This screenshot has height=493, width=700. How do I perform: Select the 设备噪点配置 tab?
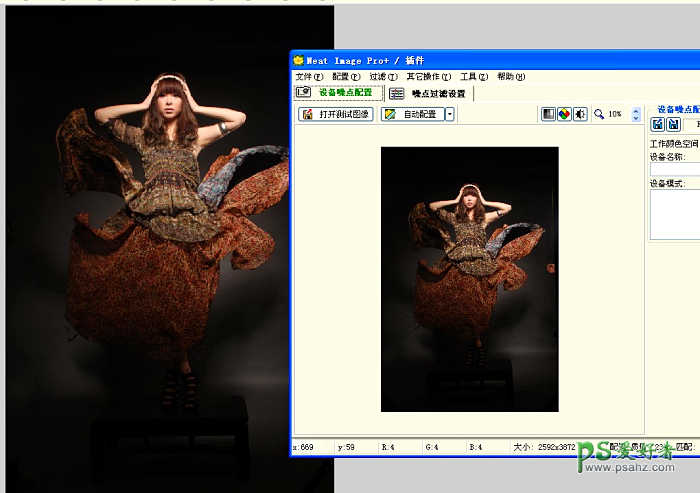click(x=336, y=93)
